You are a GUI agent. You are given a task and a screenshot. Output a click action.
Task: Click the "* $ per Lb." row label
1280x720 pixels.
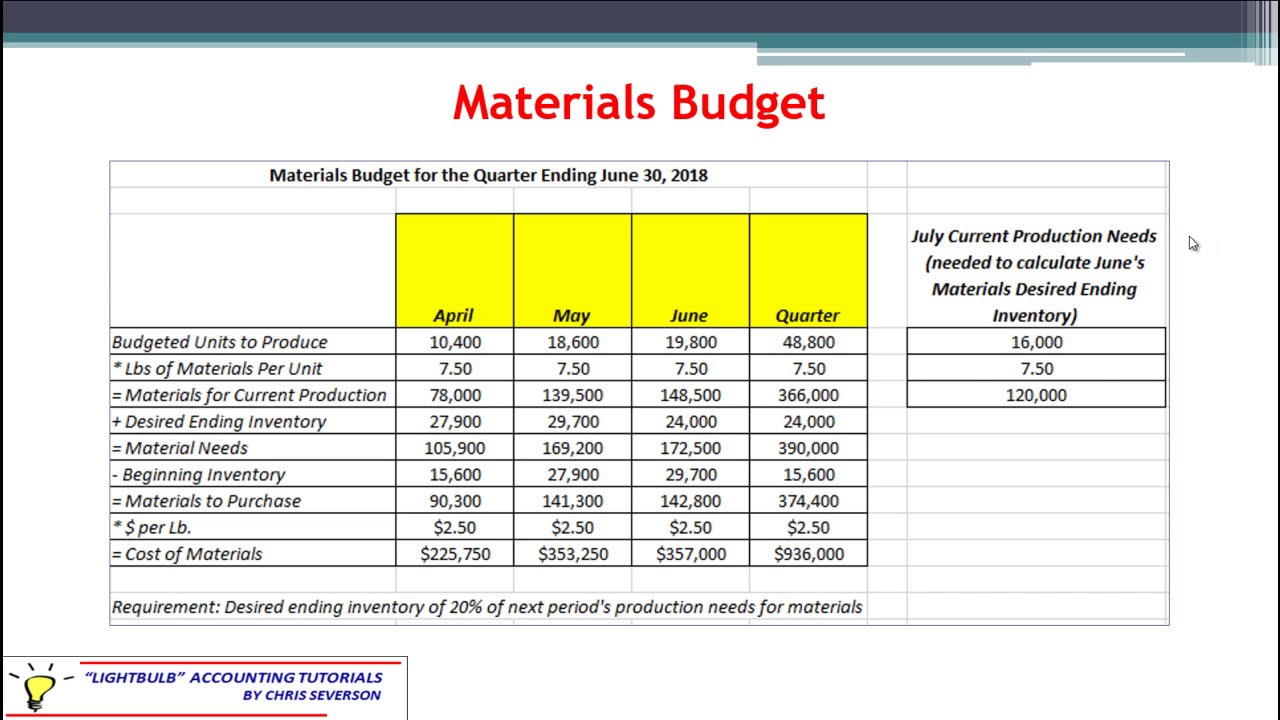[x=151, y=527]
